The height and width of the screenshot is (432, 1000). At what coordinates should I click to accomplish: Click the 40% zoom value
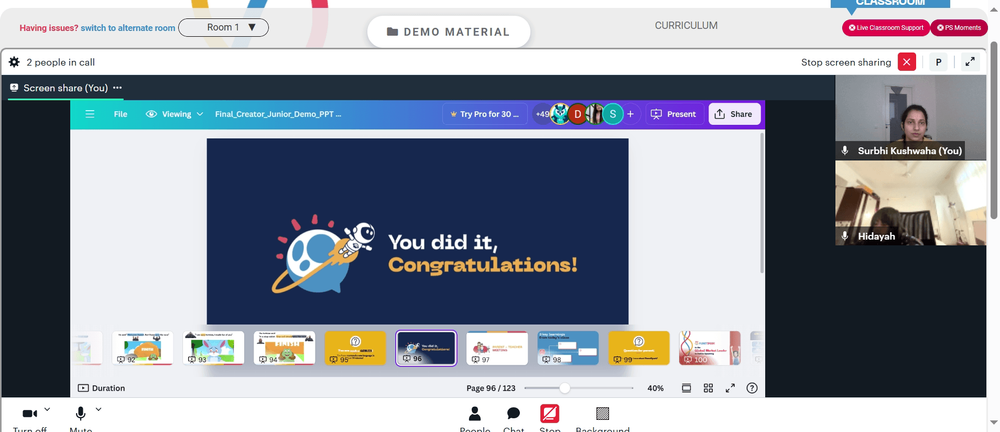pyautogui.click(x=655, y=388)
